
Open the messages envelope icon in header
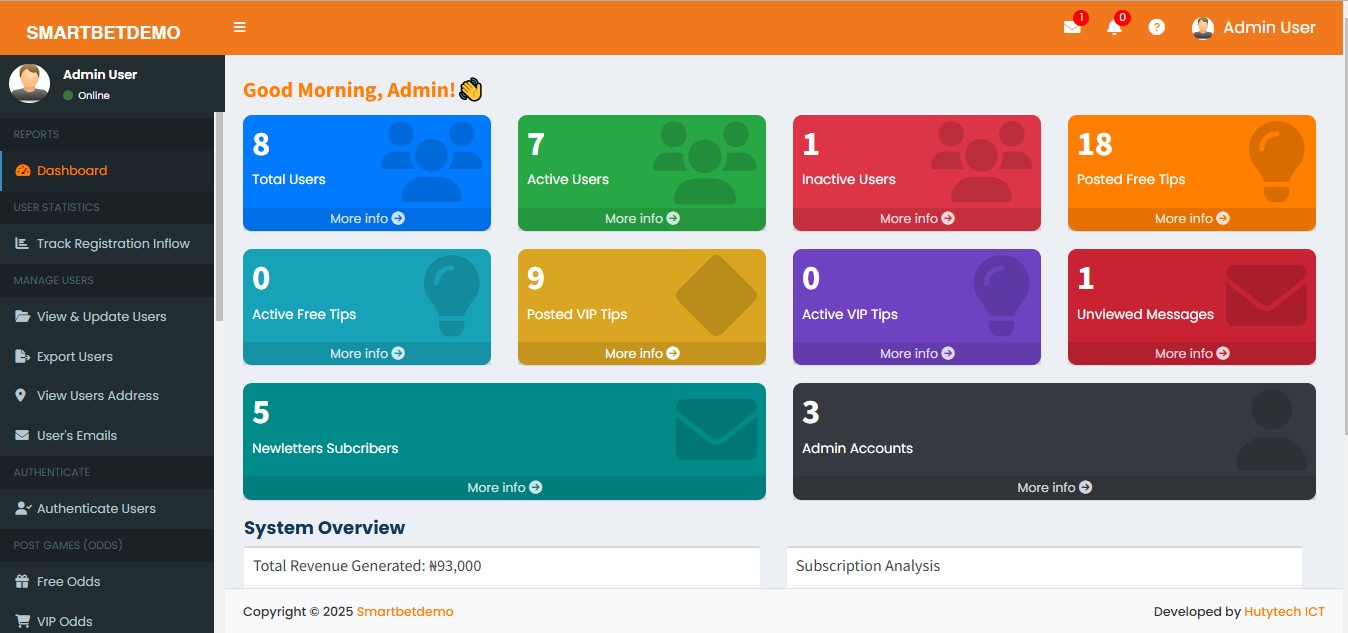click(1072, 28)
